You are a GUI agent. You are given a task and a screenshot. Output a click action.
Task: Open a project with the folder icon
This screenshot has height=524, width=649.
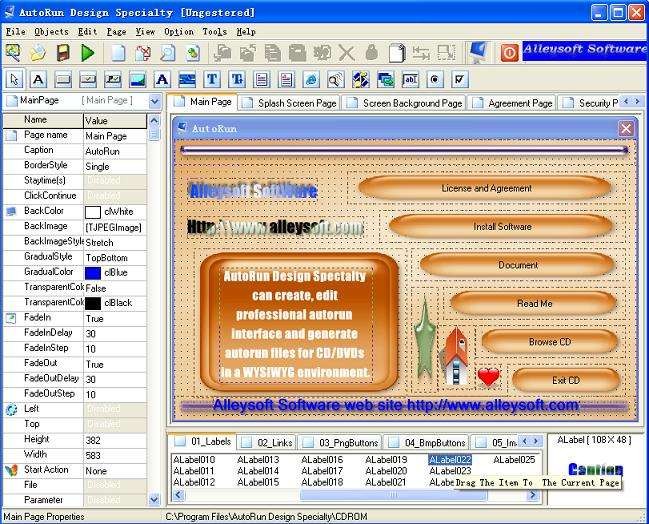(38, 53)
